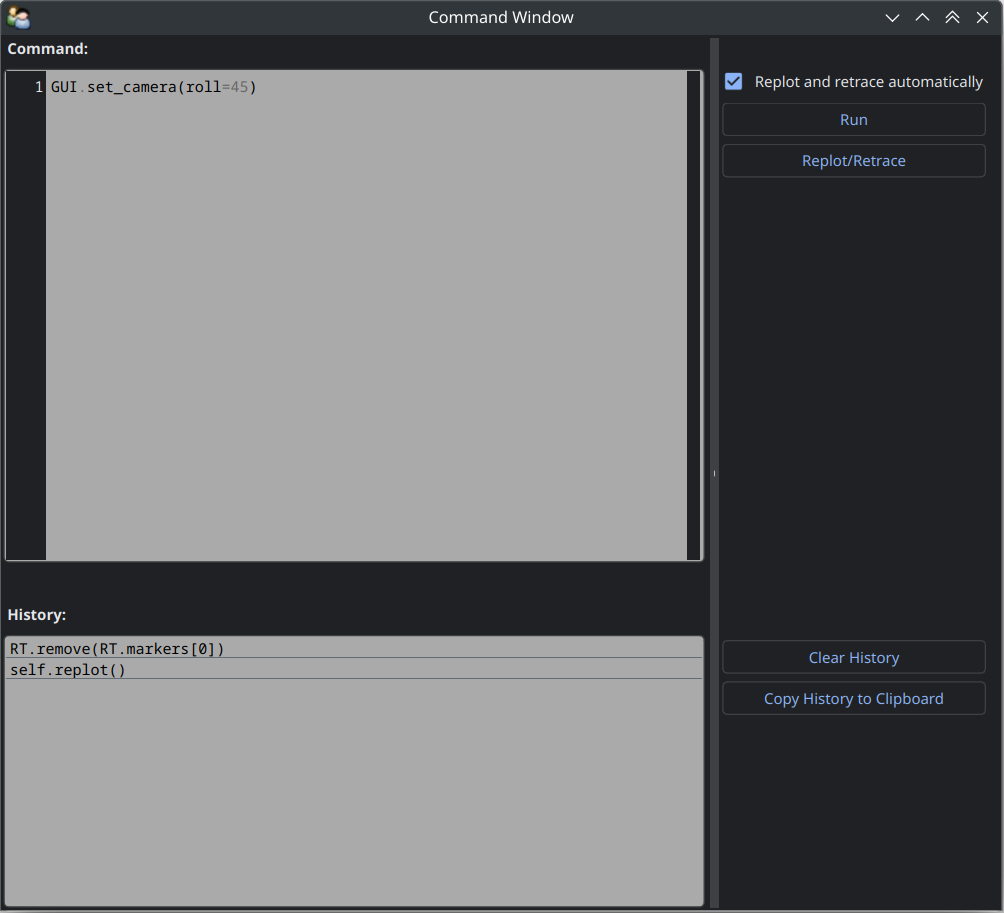The image size is (1004, 913).
Task: Toggle 'Replot and retrace automatically' checkbox
Action: 734,82
